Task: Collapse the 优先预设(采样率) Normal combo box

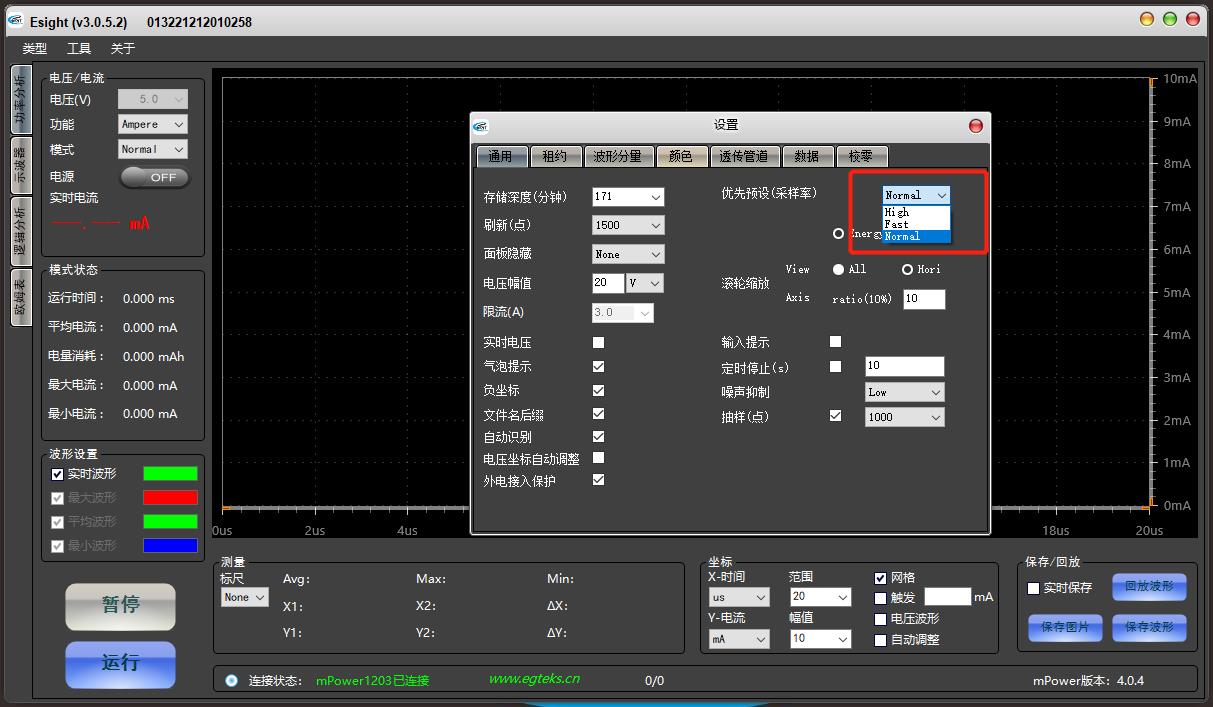Action: (915, 195)
